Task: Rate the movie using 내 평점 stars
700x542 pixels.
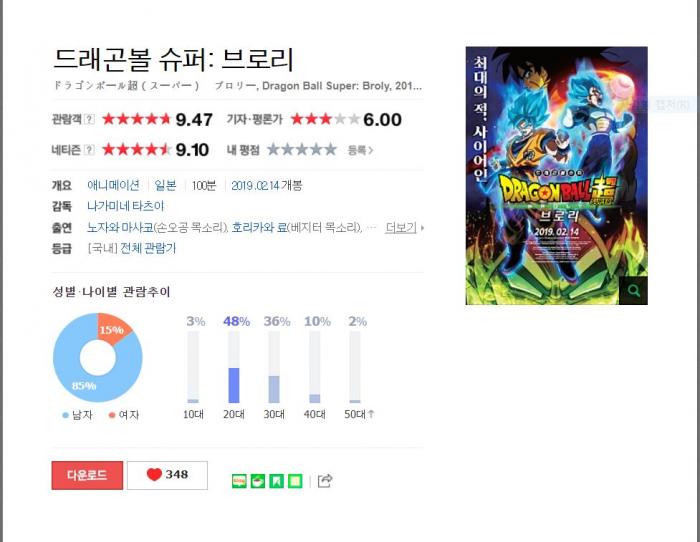Action: (x=302, y=150)
